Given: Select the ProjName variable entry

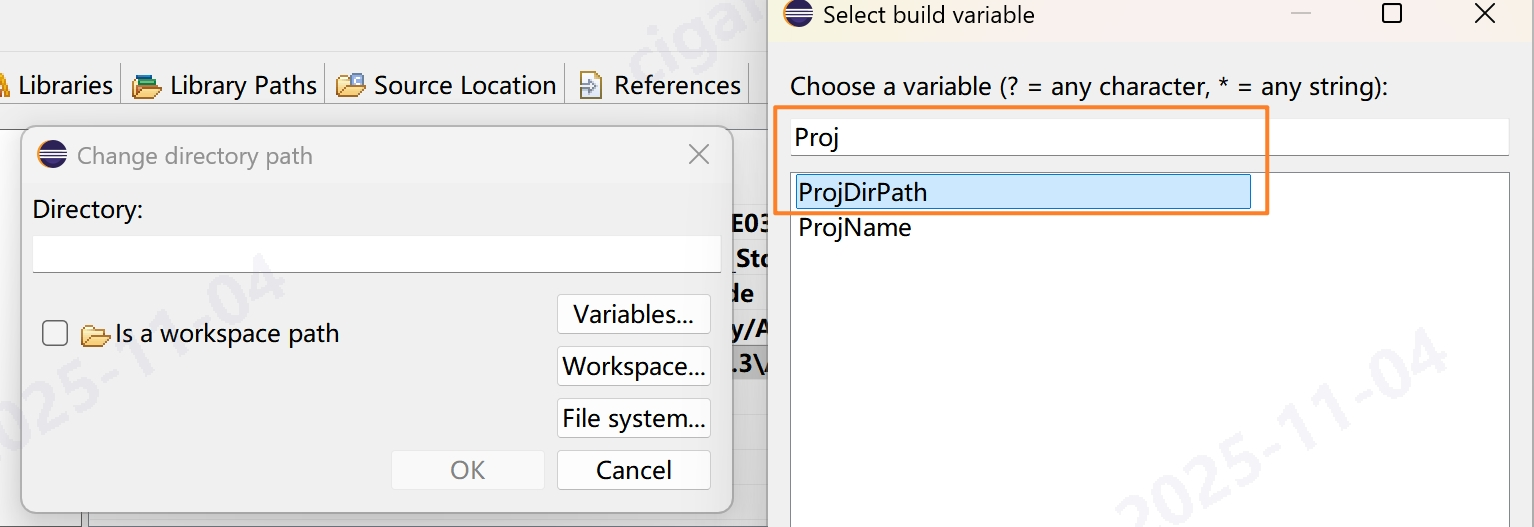Looking at the screenshot, I should [x=855, y=228].
